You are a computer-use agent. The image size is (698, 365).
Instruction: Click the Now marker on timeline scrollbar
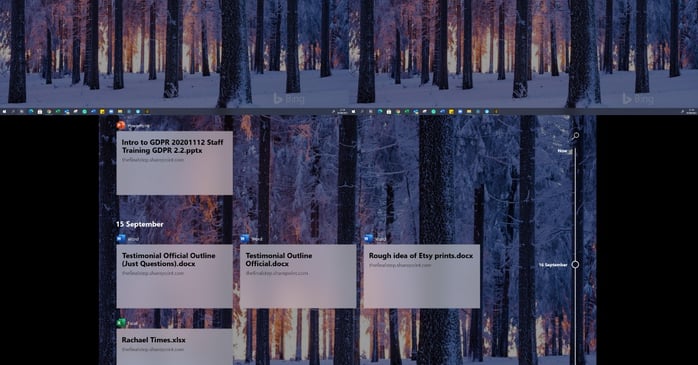563,151
